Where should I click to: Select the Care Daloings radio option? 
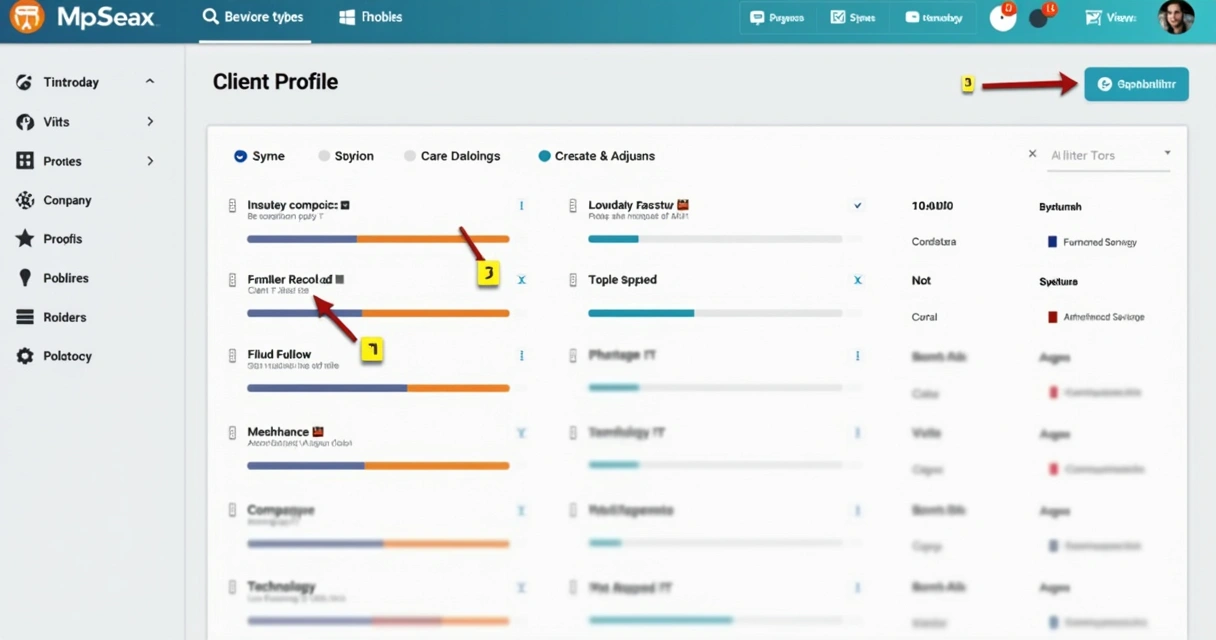[x=410, y=156]
